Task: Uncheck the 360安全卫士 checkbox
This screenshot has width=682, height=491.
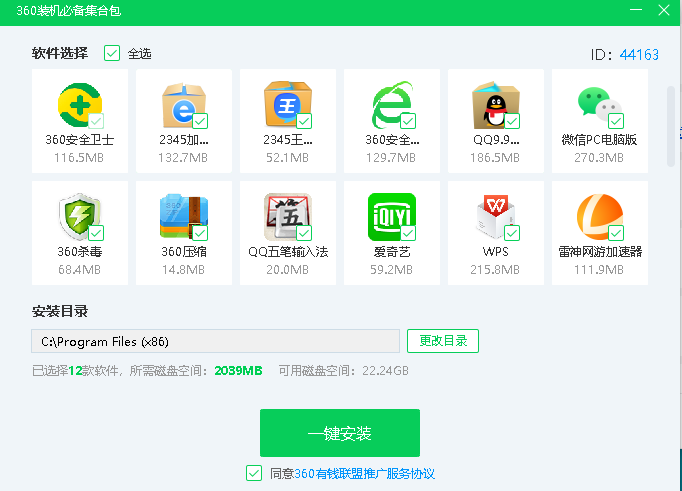Action: click(x=96, y=121)
